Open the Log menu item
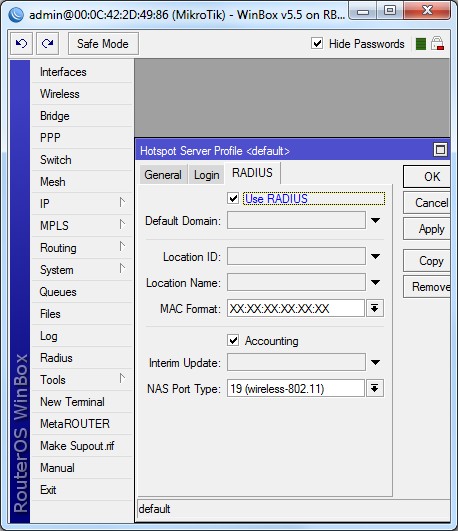458x531 pixels. pyautogui.click(x=82, y=336)
